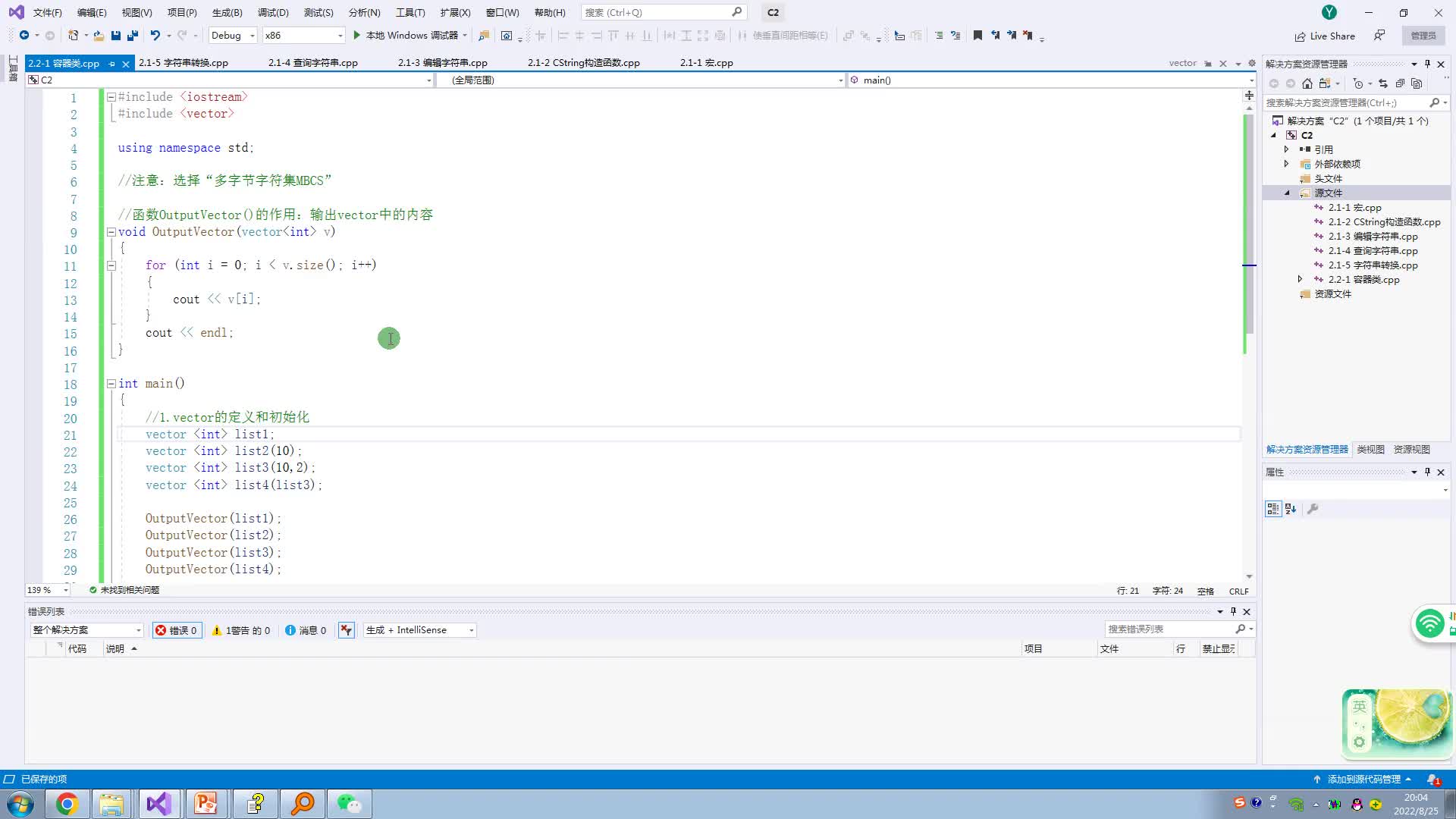1456x819 pixels.
Task: Click the Collapse All icon in Solution Explorer
Action: [1400, 83]
